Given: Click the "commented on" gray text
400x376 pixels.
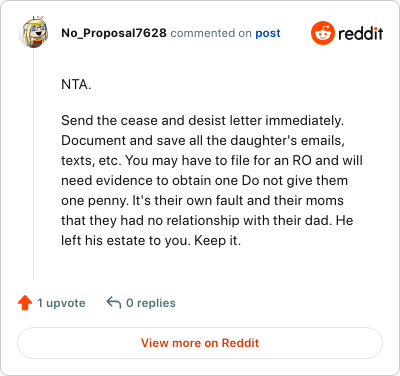Looking at the screenshot, I should tap(211, 33).
